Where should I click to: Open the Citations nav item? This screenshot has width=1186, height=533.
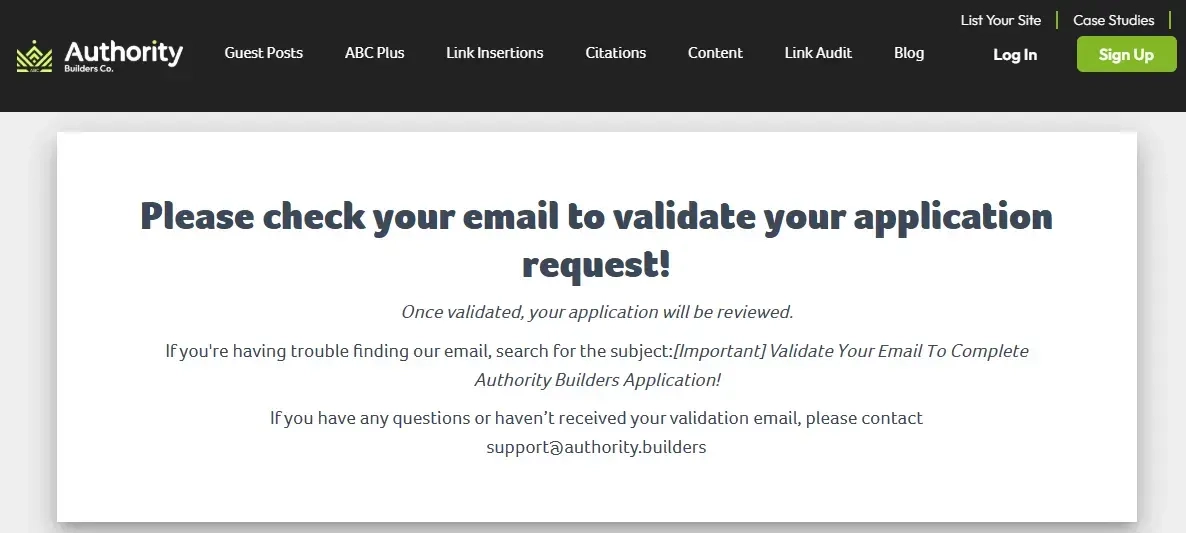(615, 53)
